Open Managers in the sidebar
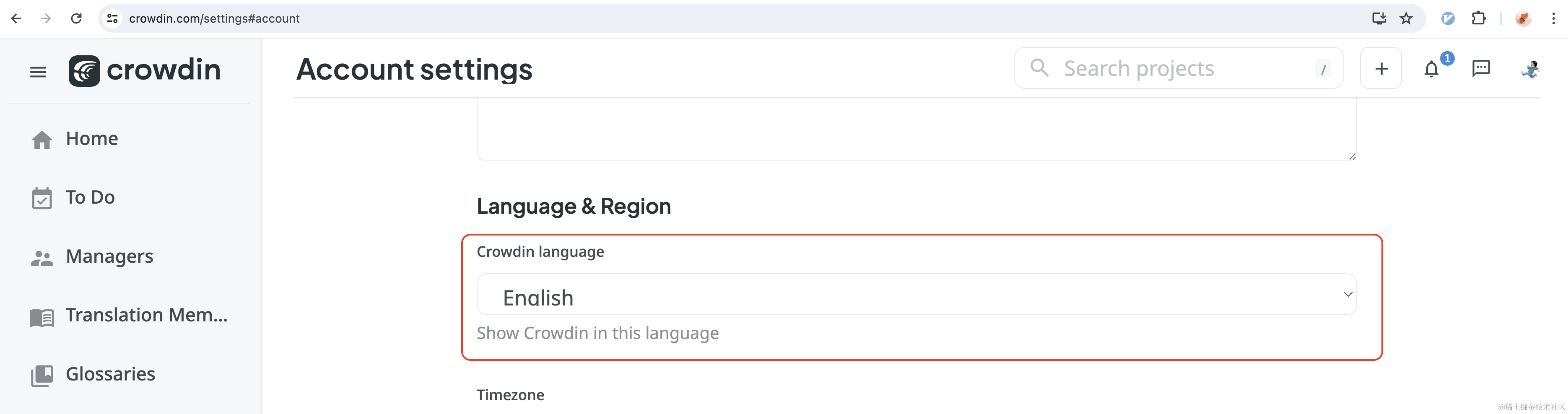This screenshot has width=1568, height=414. (x=109, y=256)
